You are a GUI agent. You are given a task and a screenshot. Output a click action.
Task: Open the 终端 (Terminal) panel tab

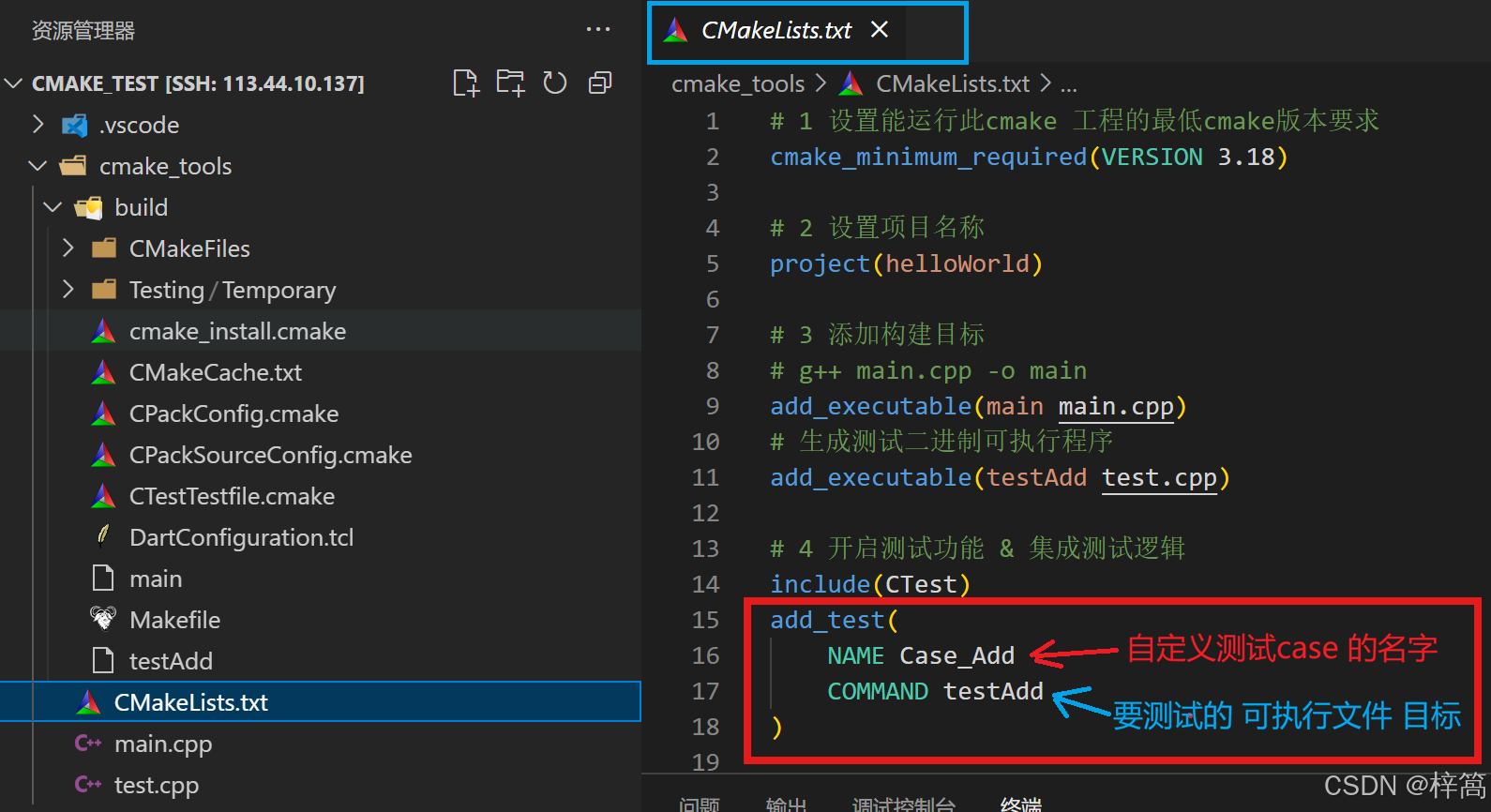point(1021,804)
